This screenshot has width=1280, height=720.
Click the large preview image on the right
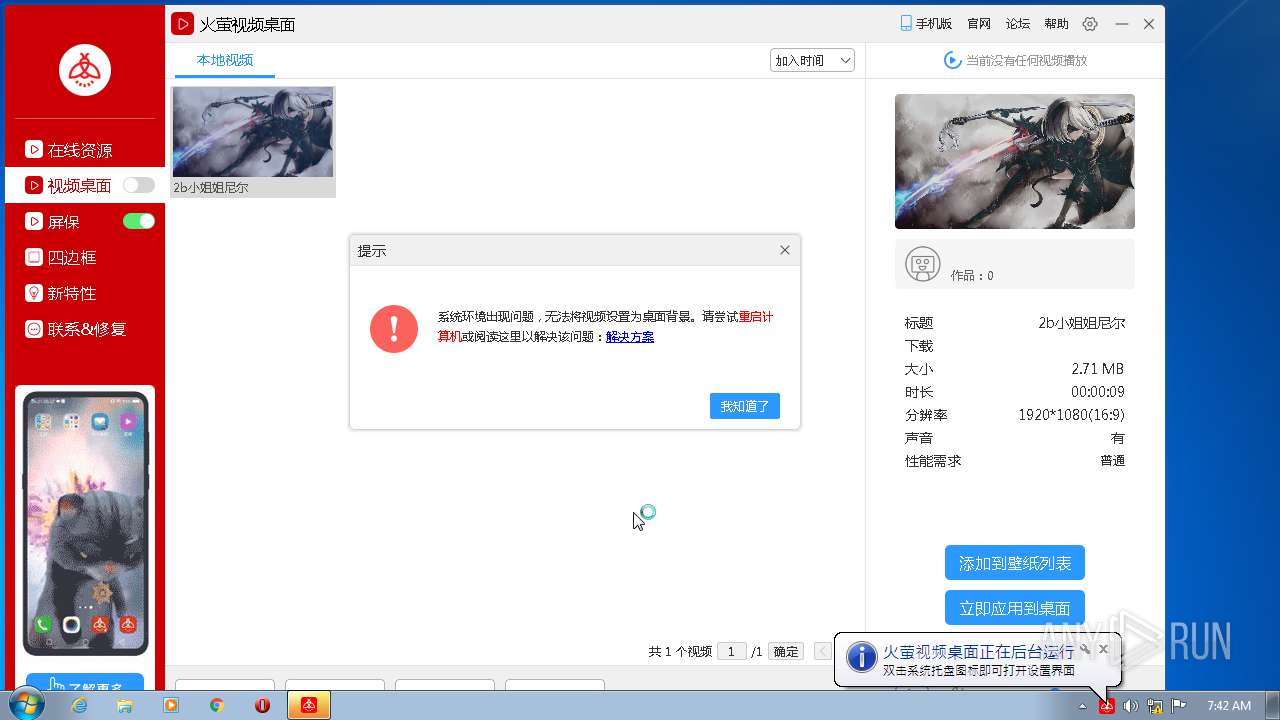1015,162
